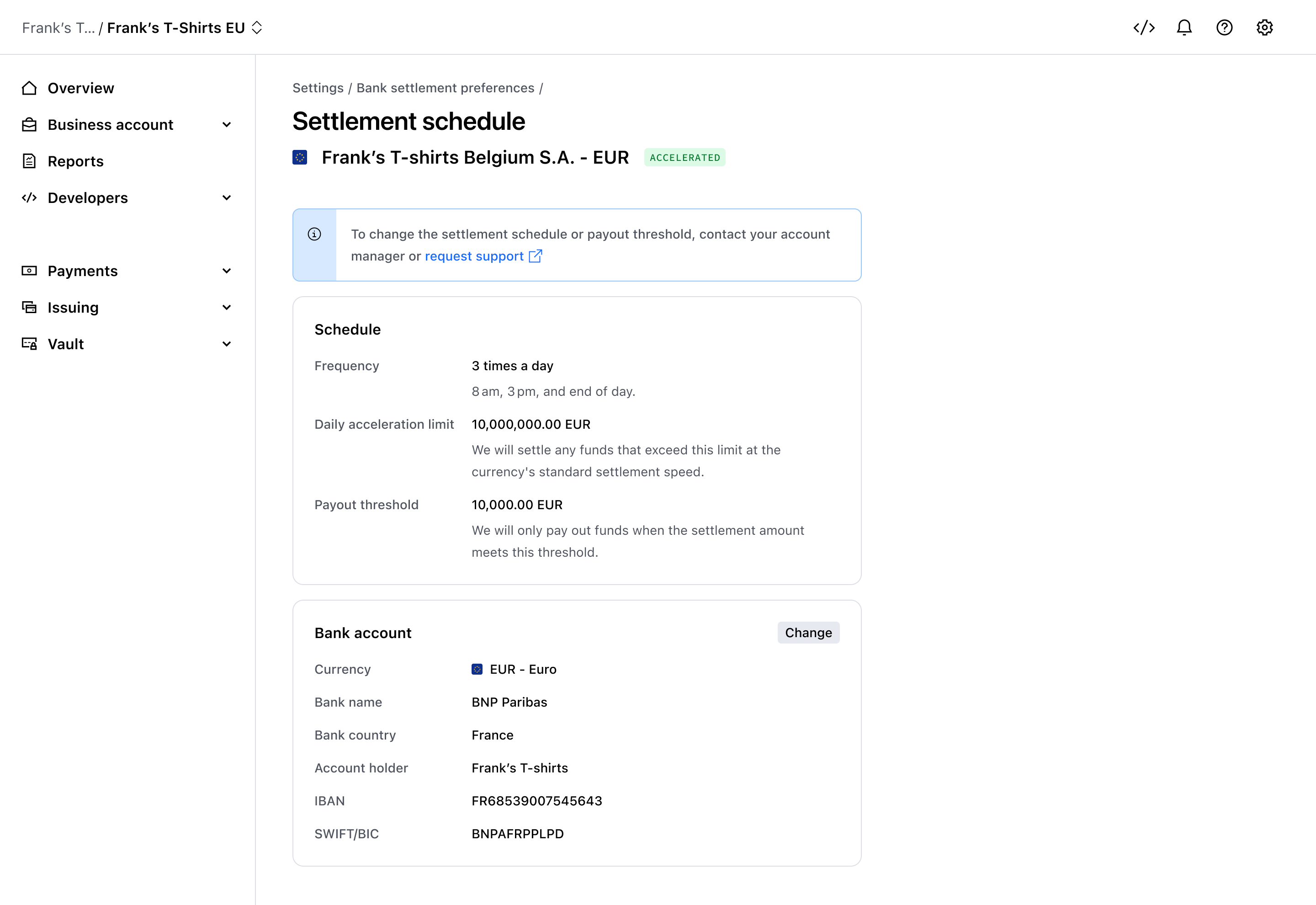Click the BNP Paribas bank name value
The image size is (1316, 905).
click(509, 703)
